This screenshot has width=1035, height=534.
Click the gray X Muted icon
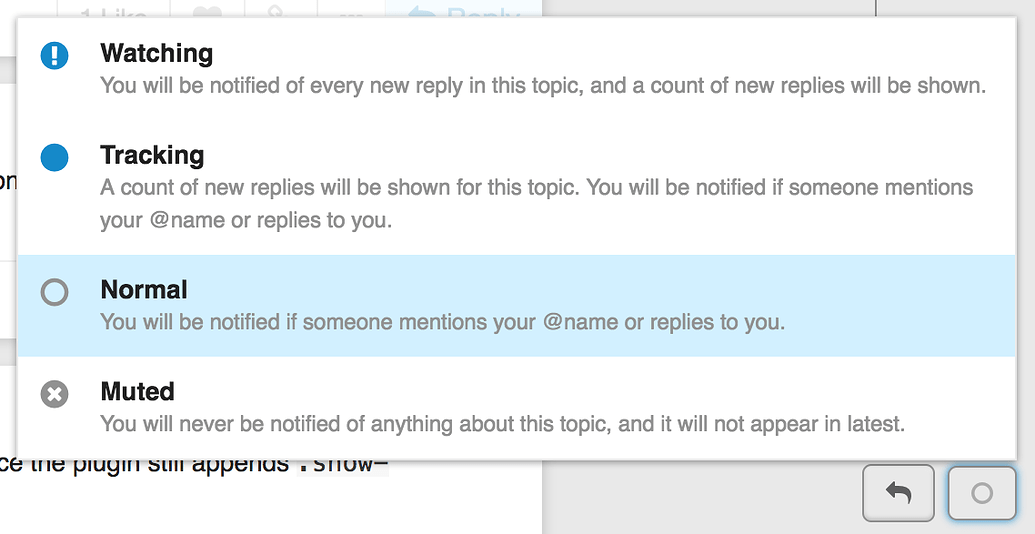(x=55, y=394)
